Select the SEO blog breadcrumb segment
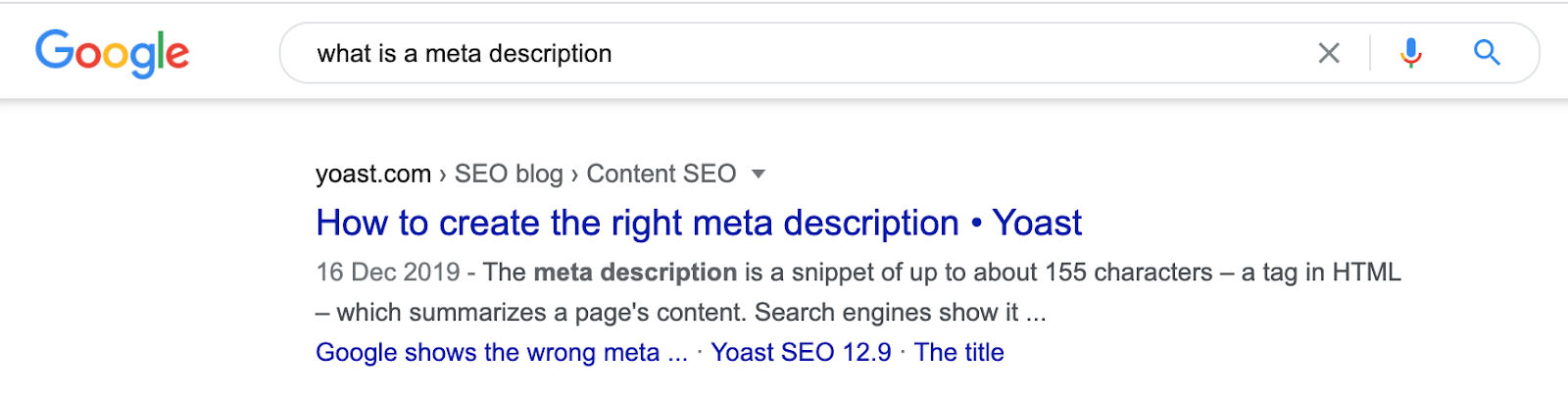The height and width of the screenshot is (401, 1568). tap(509, 175)
